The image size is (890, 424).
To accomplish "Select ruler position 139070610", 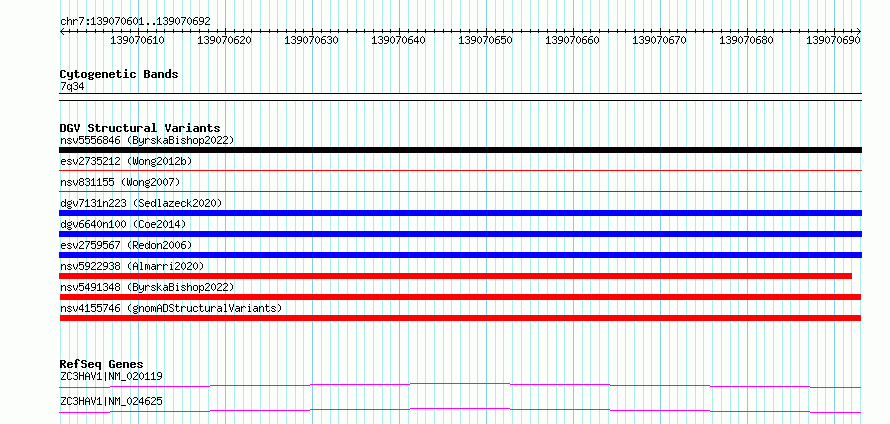I will tap(137, 40).
